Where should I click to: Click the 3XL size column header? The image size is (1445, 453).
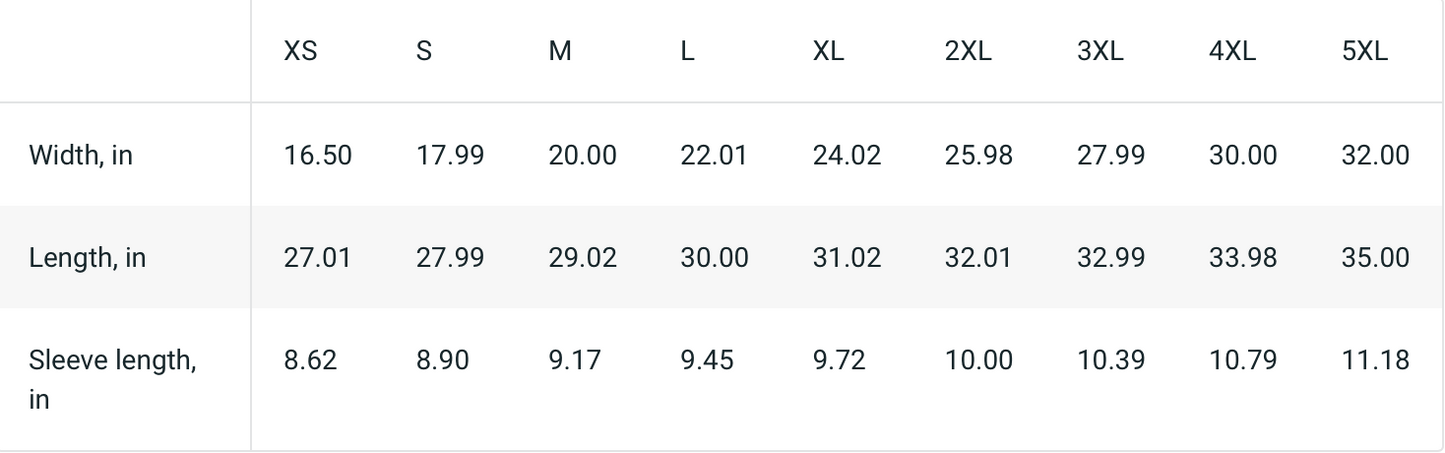pyautogui.click(x=1100, y=51)
